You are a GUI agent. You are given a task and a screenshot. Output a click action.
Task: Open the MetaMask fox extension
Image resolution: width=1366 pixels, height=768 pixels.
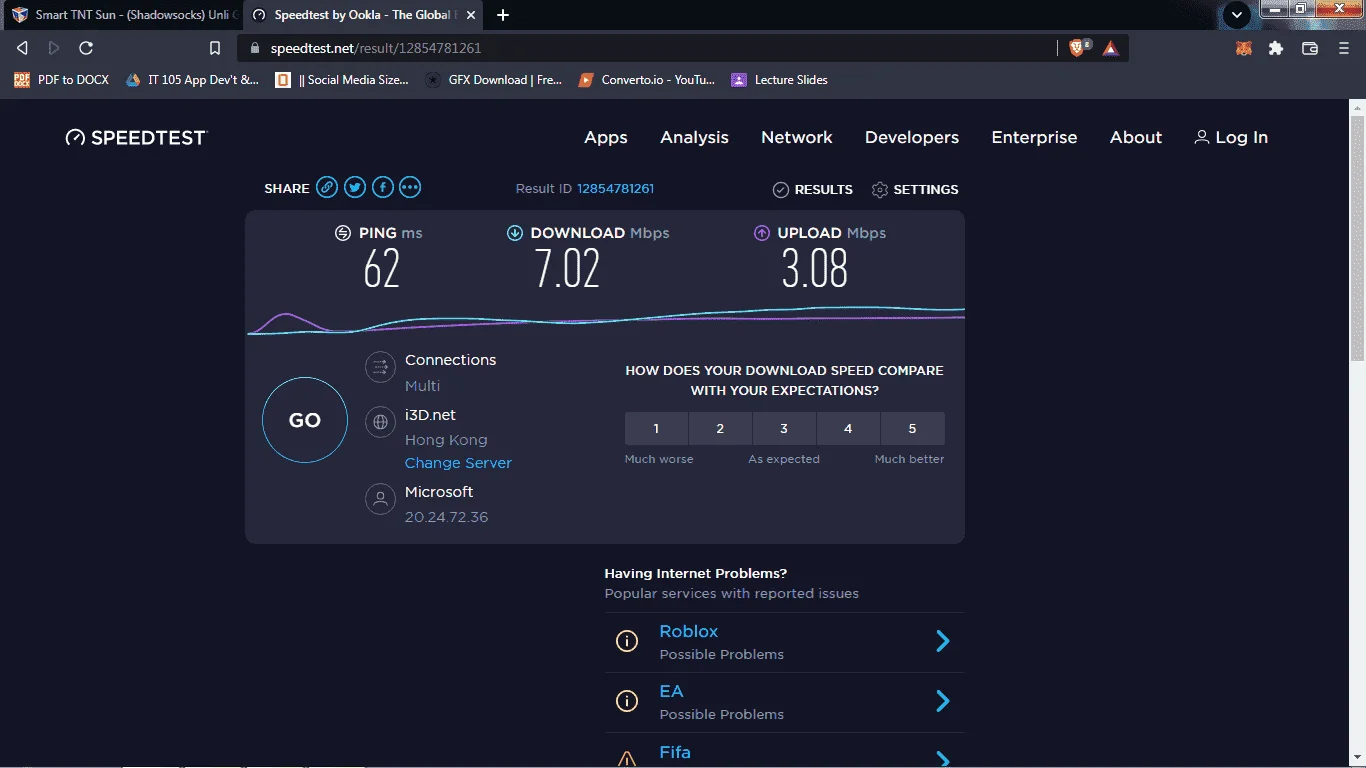point(1244,48)
